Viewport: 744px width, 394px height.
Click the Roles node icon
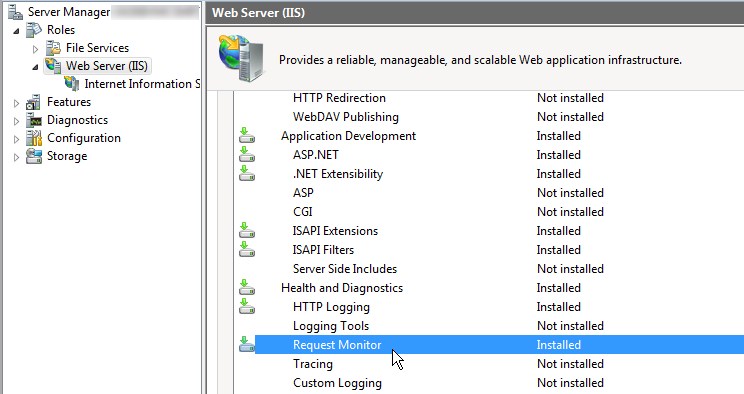click(34, 30)
